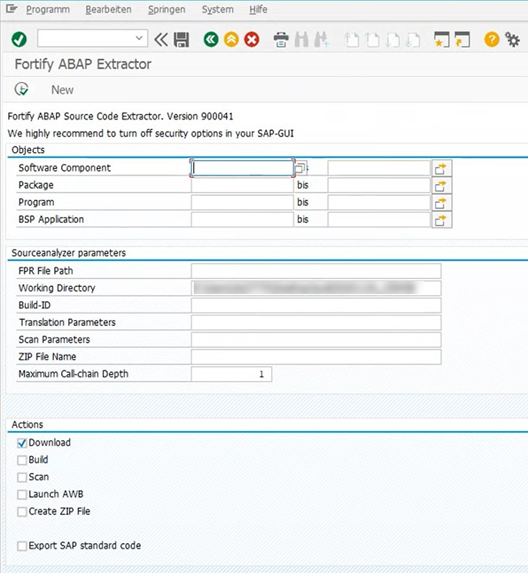Click Package upper-value field
528x573 pixels.
[379, 185]
